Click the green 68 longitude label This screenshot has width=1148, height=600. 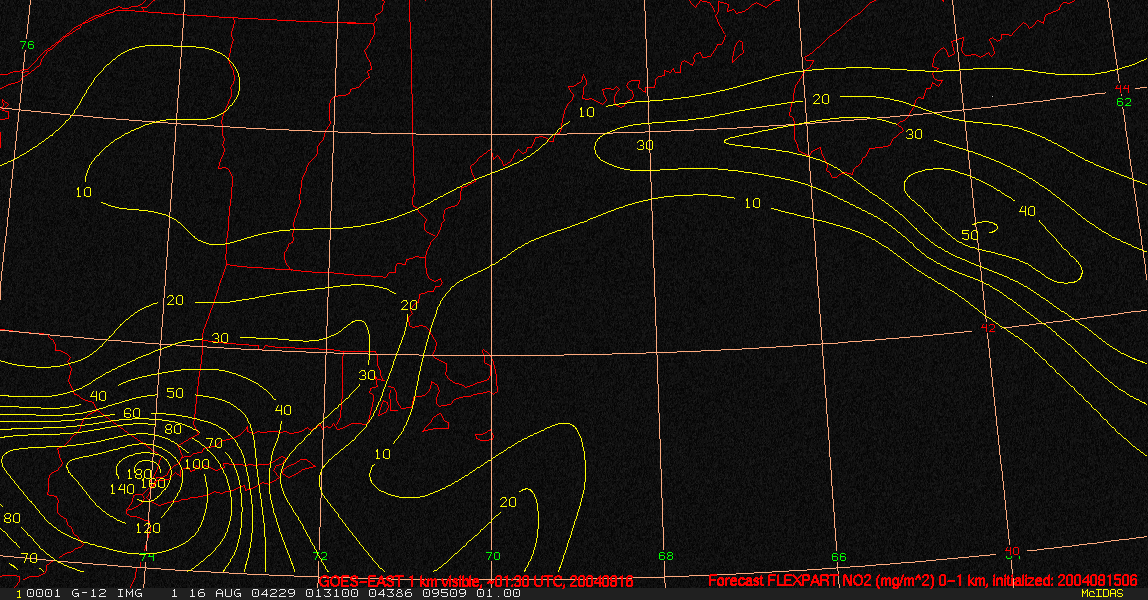pos(666,556)
